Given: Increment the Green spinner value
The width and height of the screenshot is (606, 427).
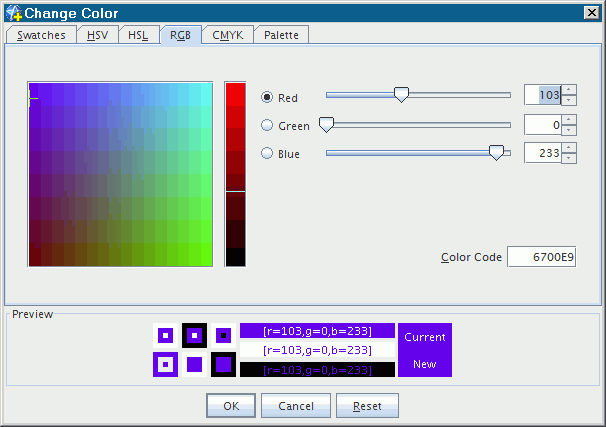Looking at the screenshot, I should (569, 119).
